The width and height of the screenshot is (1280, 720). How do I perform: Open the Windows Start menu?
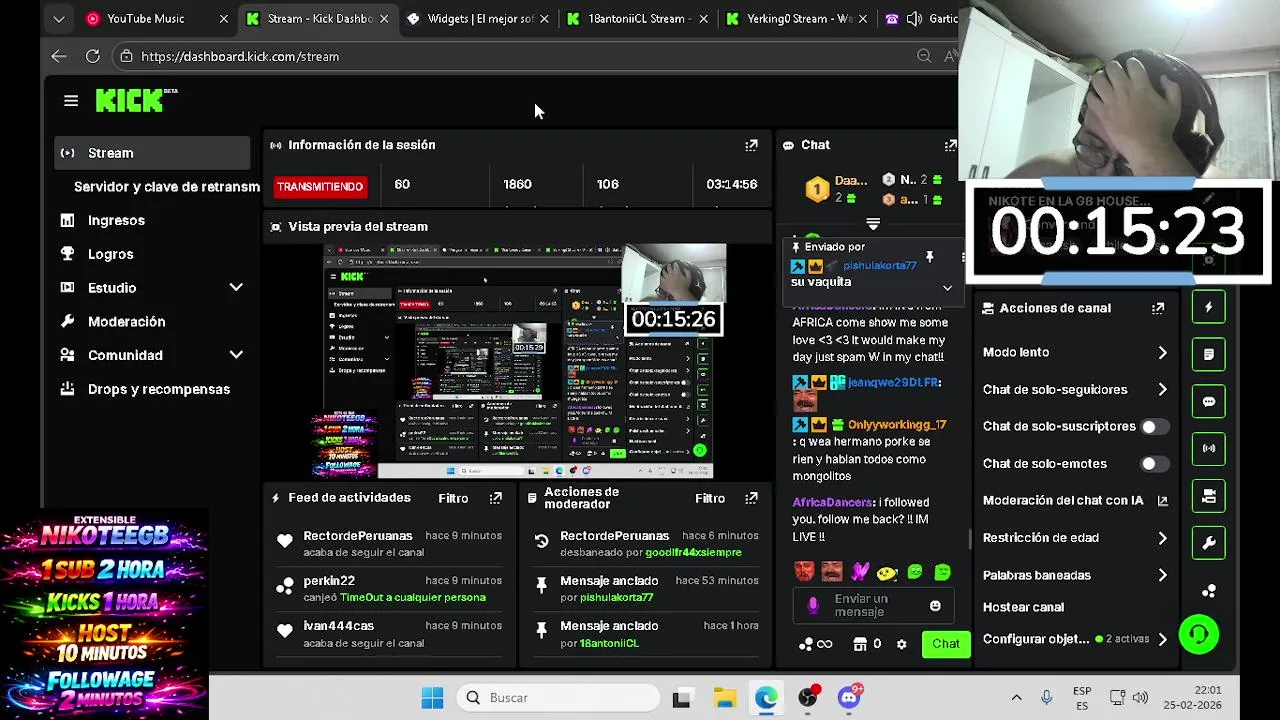pyautogui.click(x=432, y=698)
